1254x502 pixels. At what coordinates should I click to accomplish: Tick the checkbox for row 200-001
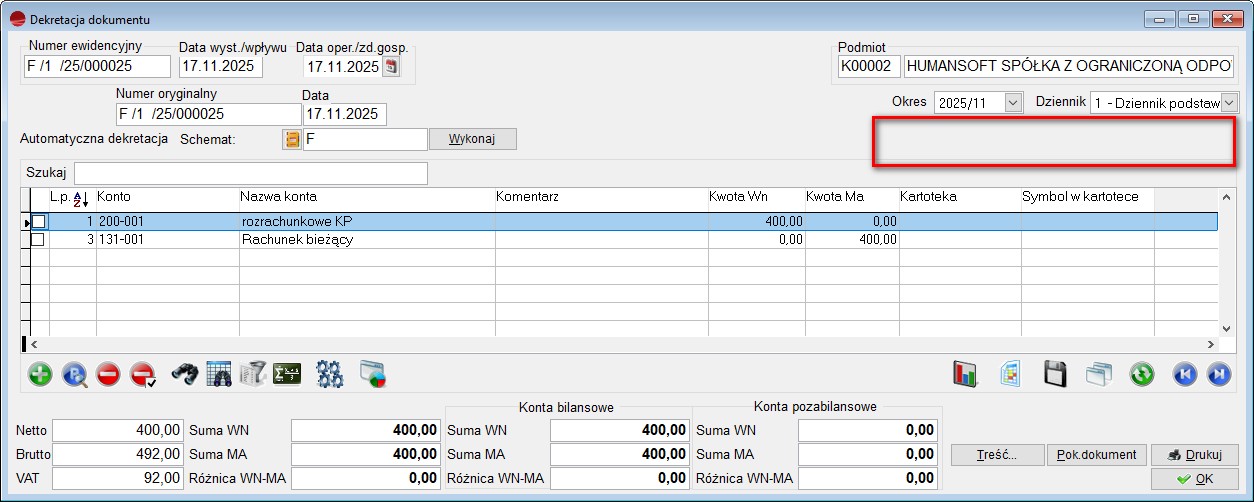pos(38,221)
